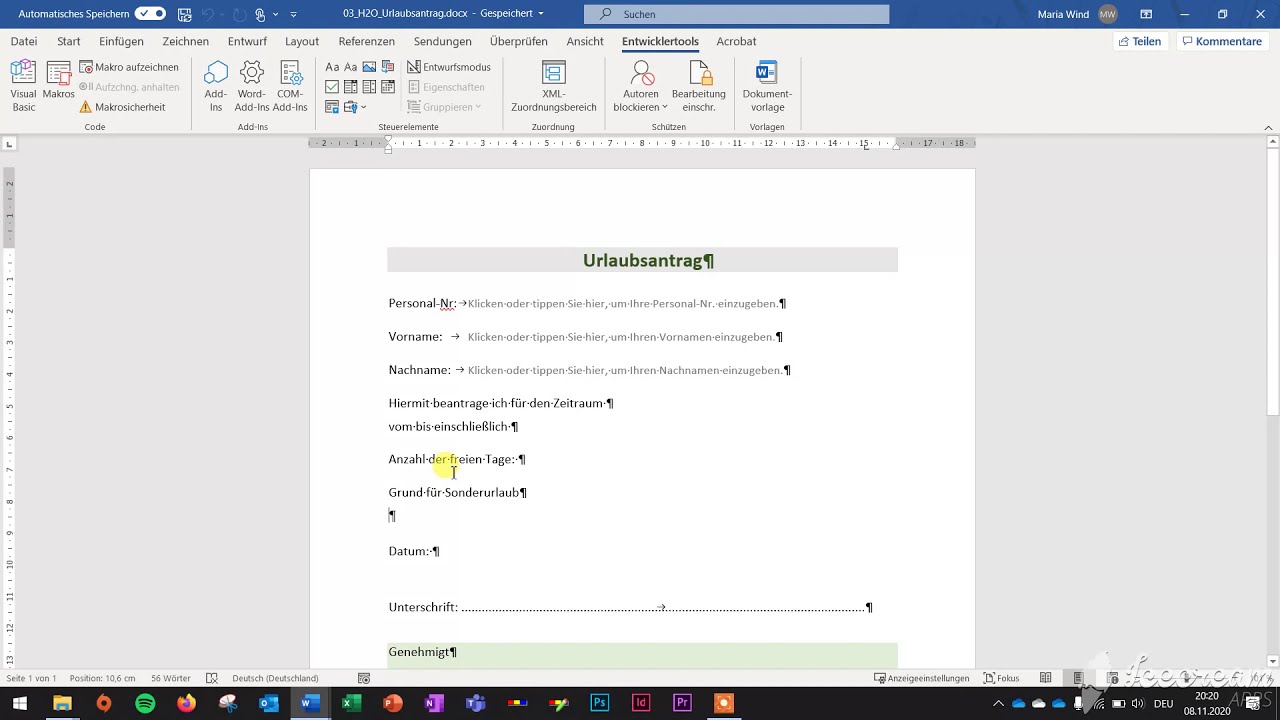Click the Personal-Nr. placeholder field

(623, 303)
